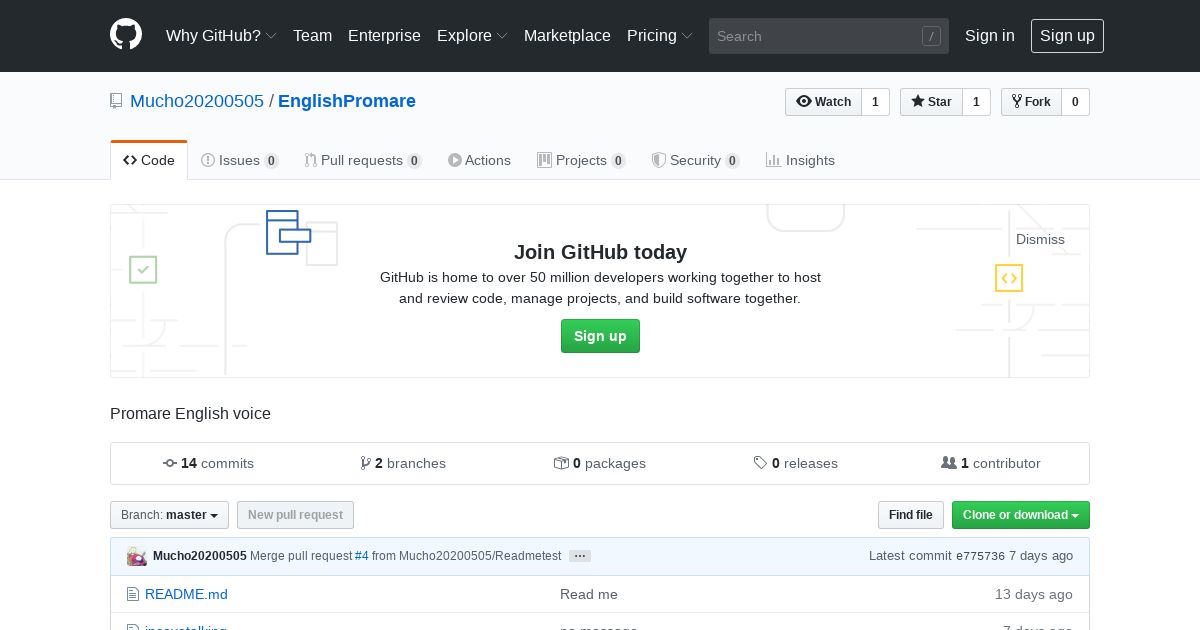Open the stargazers count of 1
The width and height of the screenshot is (1200, 630).
pyautogui.click(x=976, y=102)
